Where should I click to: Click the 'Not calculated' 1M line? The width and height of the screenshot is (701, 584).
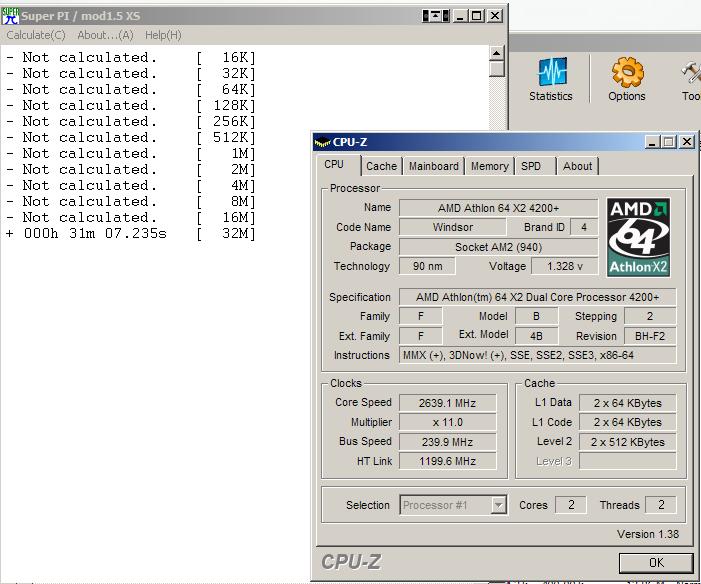(x=131, y=153)
